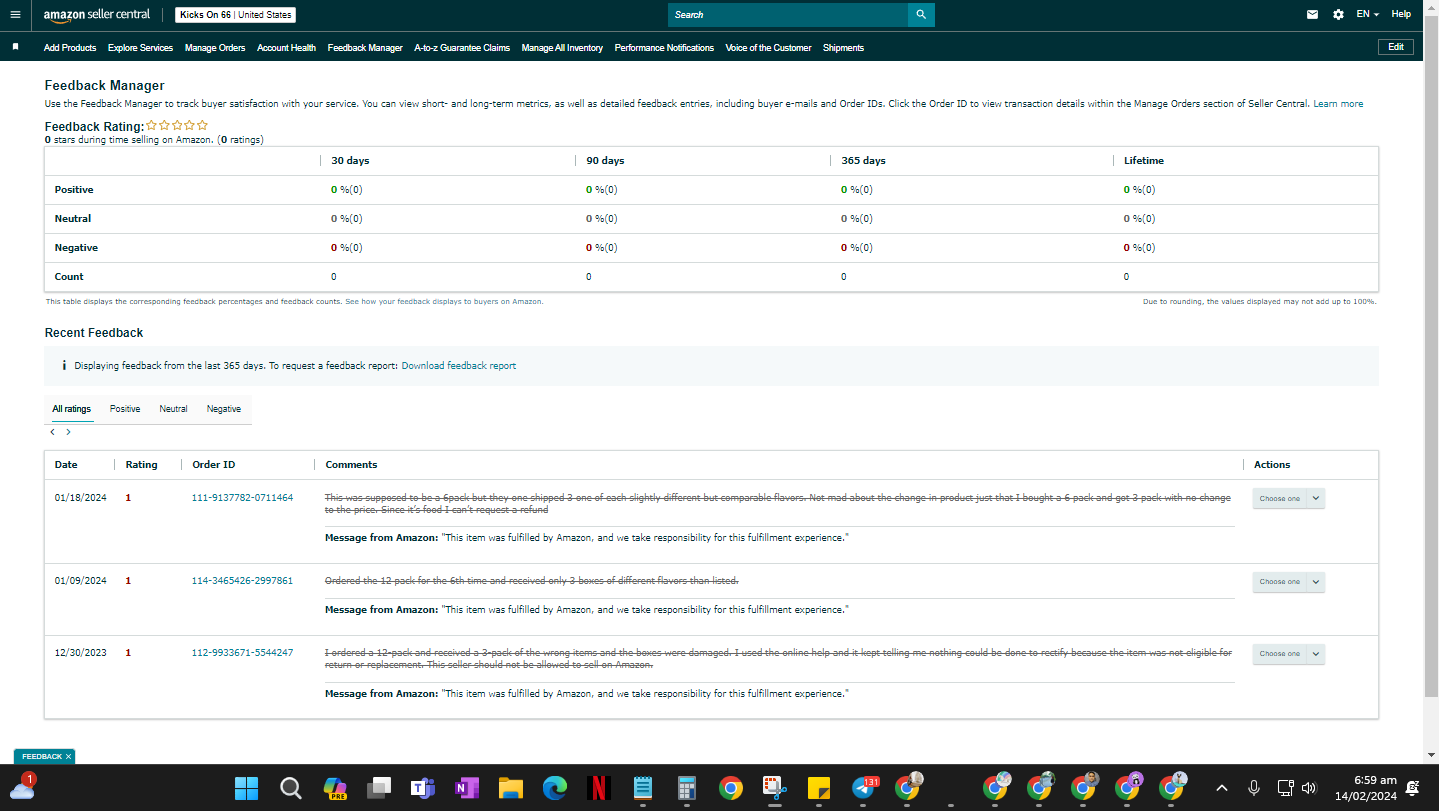The image size is (1439, 811).
Task: Open Performance Notifications
Action: [664, 48]
